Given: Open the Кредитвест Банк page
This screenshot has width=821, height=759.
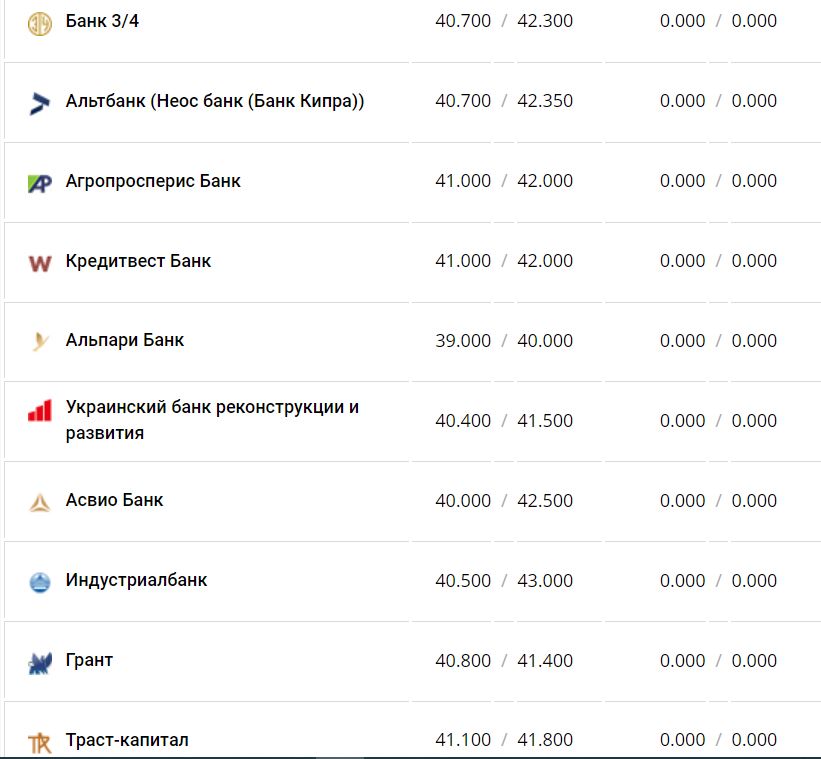Looking at the screenshot, I should pyautogui.click(x=138, y=261).
